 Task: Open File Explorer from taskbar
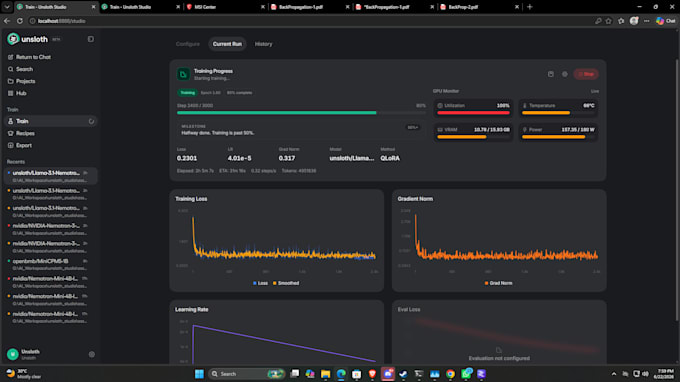(x=325, y=374)
